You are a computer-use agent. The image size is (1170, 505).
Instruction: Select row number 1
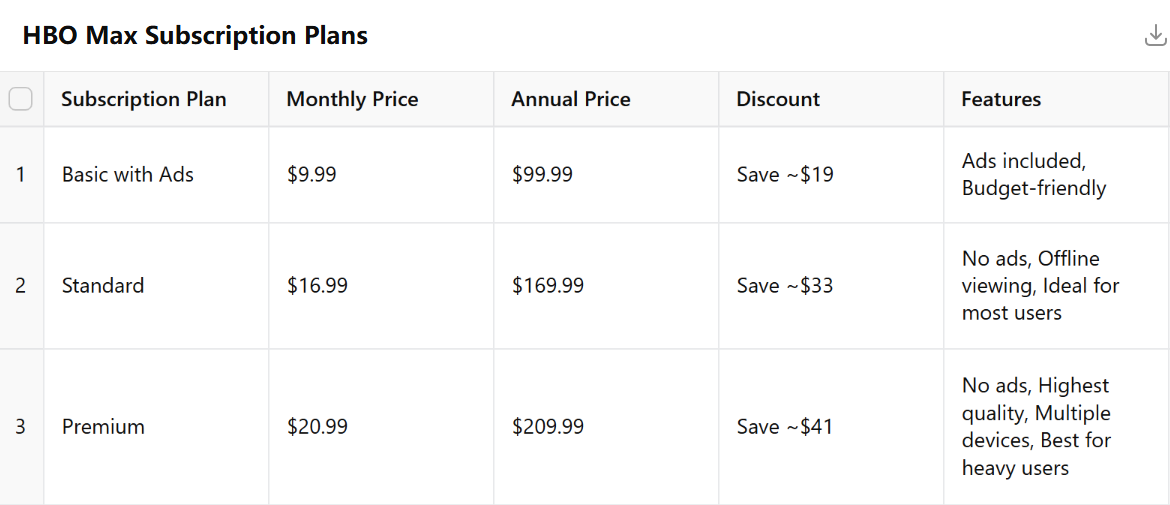(21, 175)
